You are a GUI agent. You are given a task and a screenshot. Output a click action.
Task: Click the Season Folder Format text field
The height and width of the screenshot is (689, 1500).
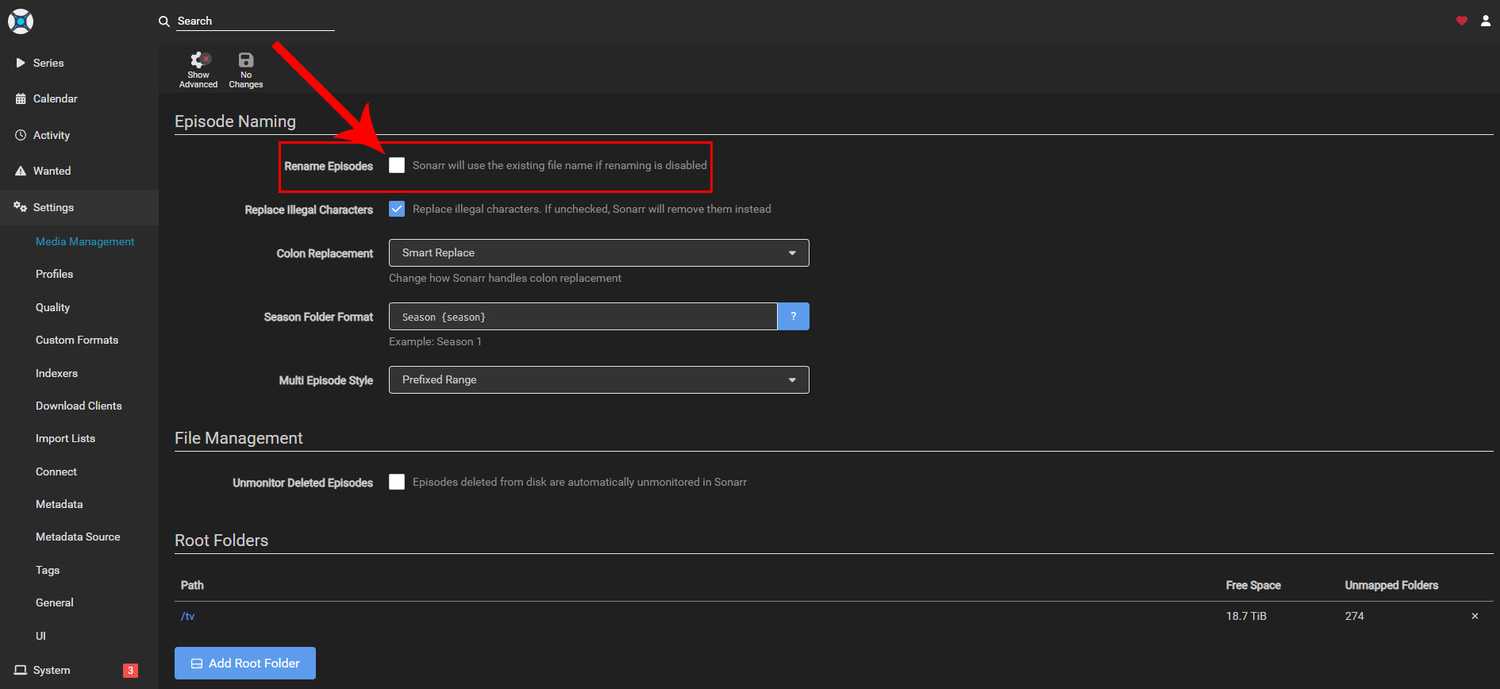tap(583, 316)
